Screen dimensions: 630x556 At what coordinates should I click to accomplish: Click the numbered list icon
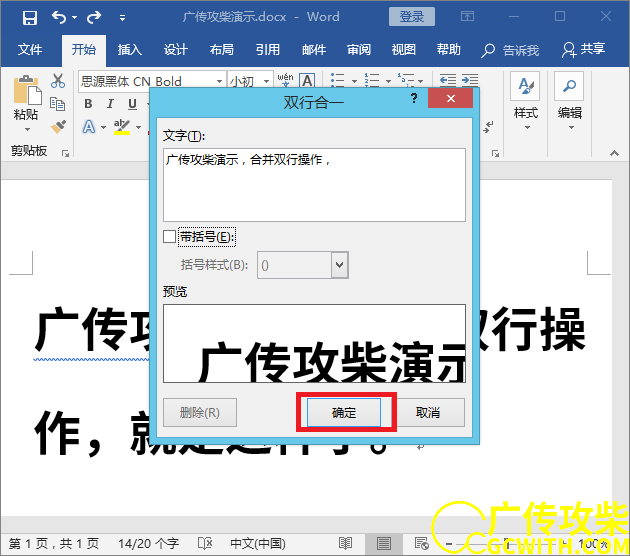point(372,80)
